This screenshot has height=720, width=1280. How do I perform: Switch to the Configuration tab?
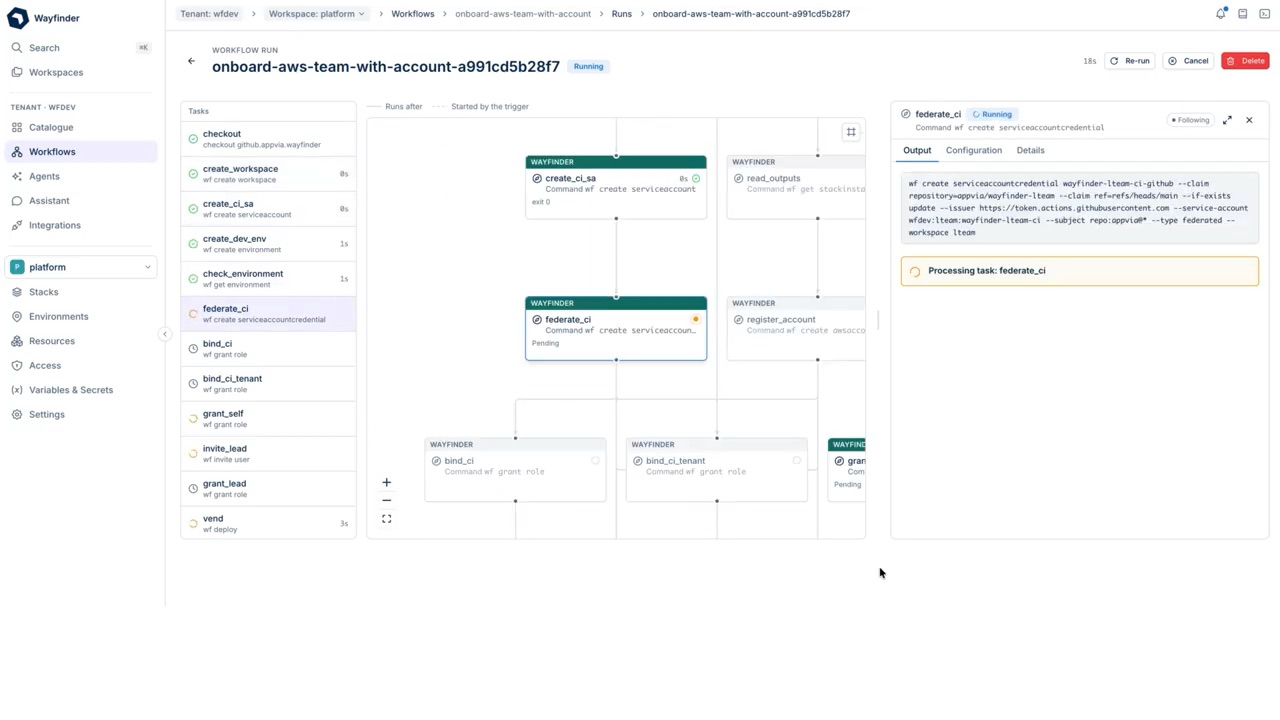tap(974, 151)
